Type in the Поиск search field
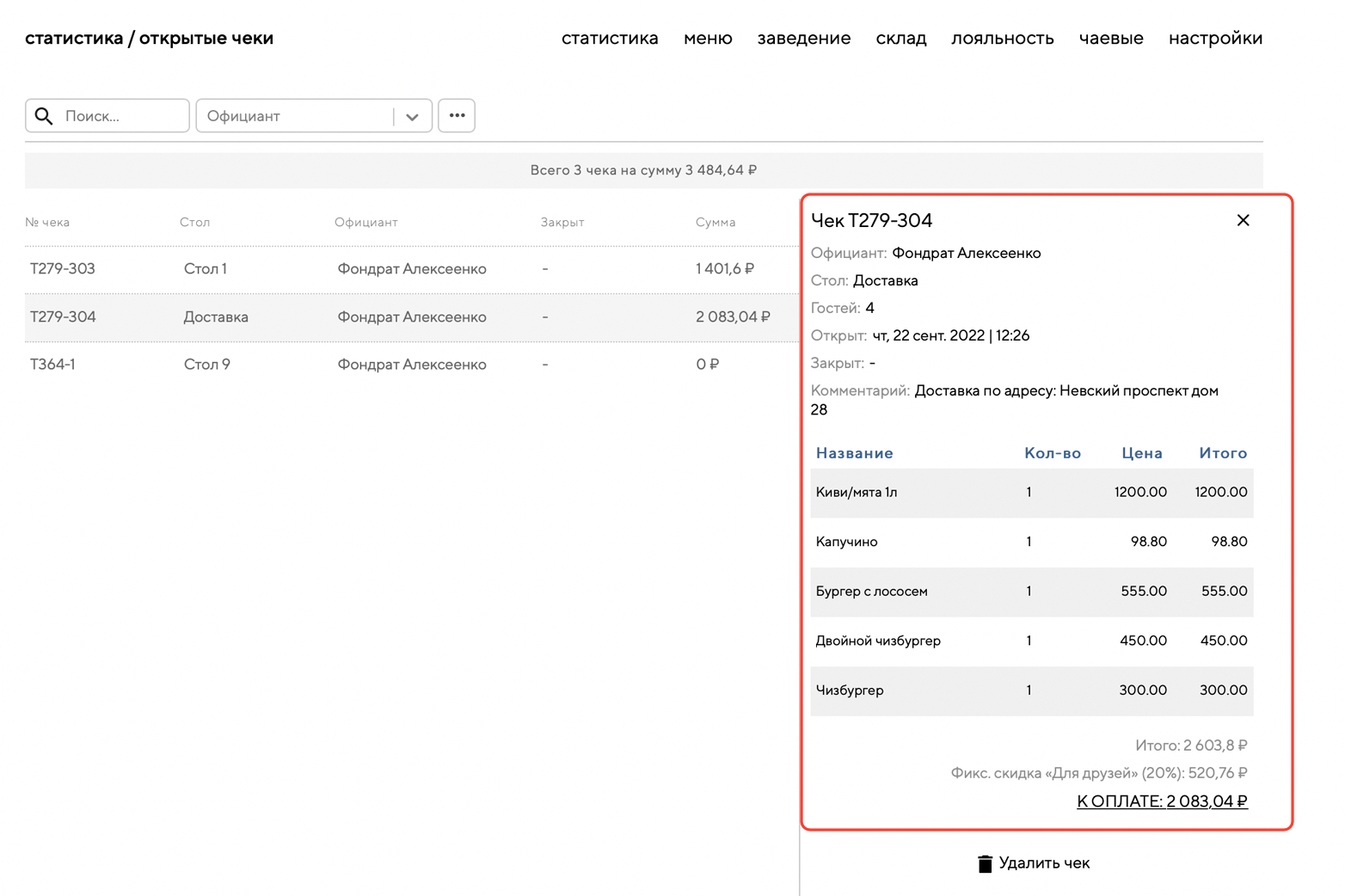This screenshot has width=1345, height=896. [120, 116]
